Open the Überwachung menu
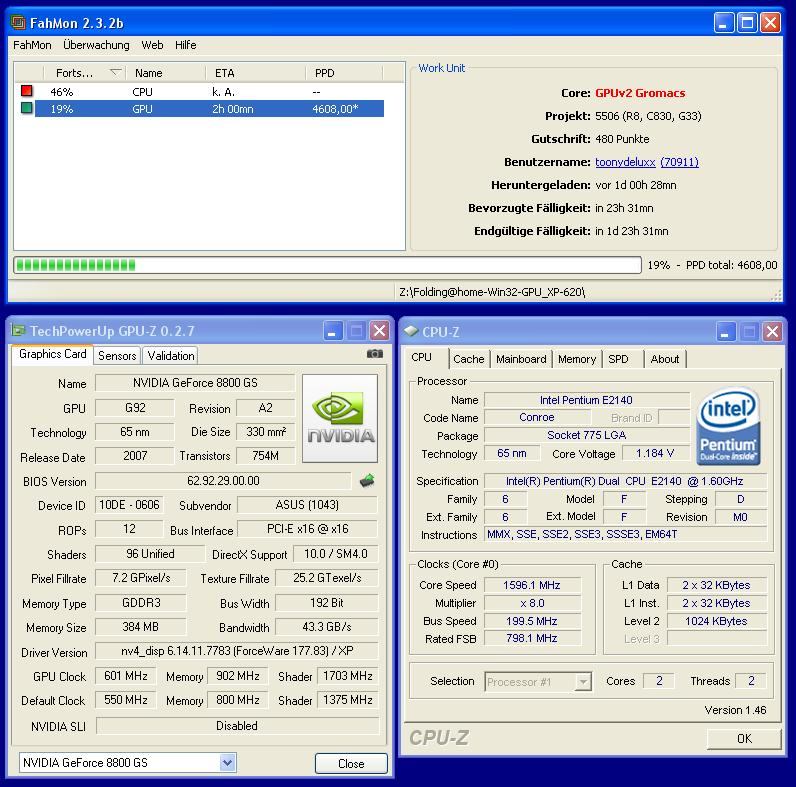The width and height of the screenshot is (796, 787). click(96, 45)
